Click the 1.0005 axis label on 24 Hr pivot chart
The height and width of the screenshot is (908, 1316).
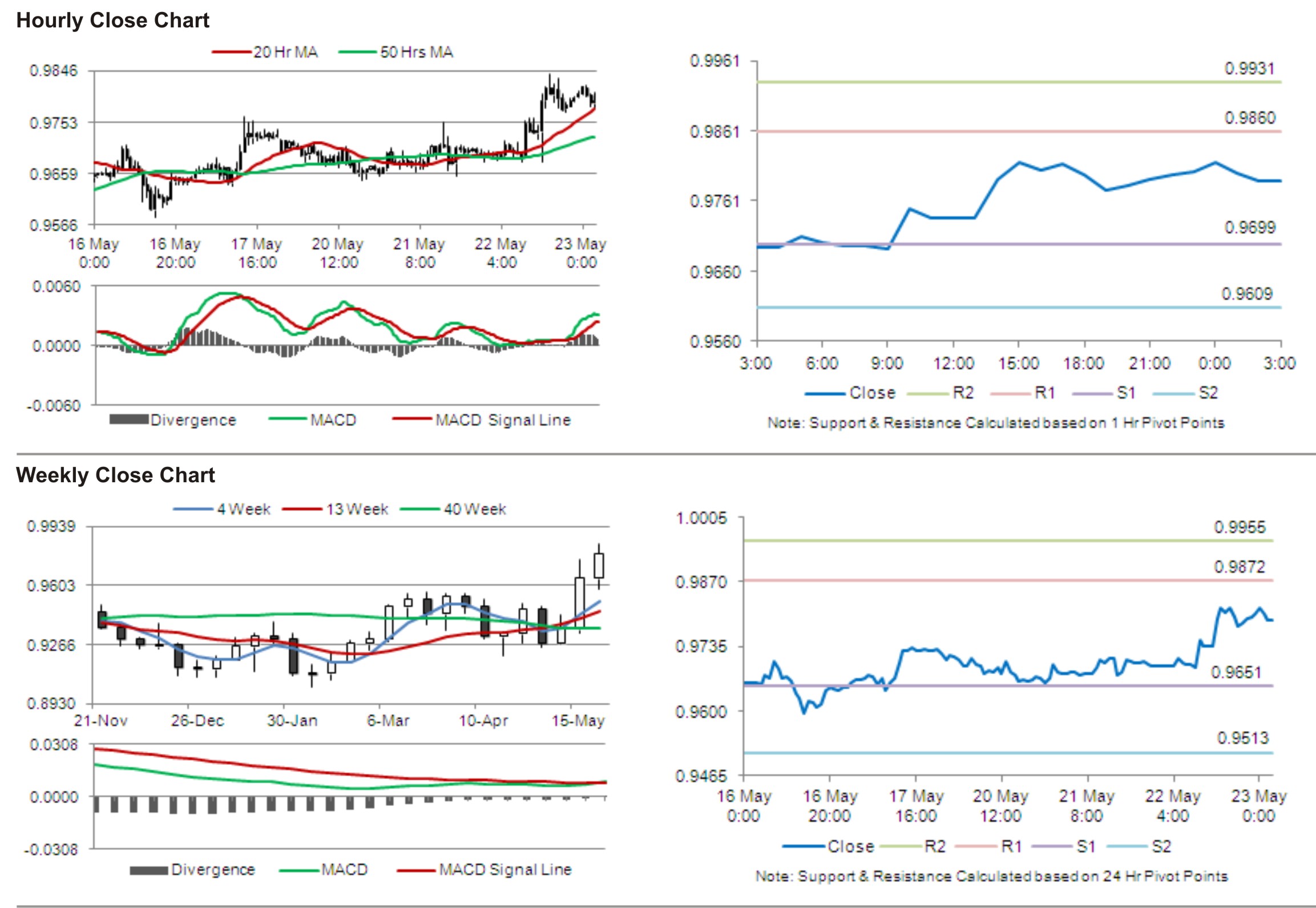point(701,518)
